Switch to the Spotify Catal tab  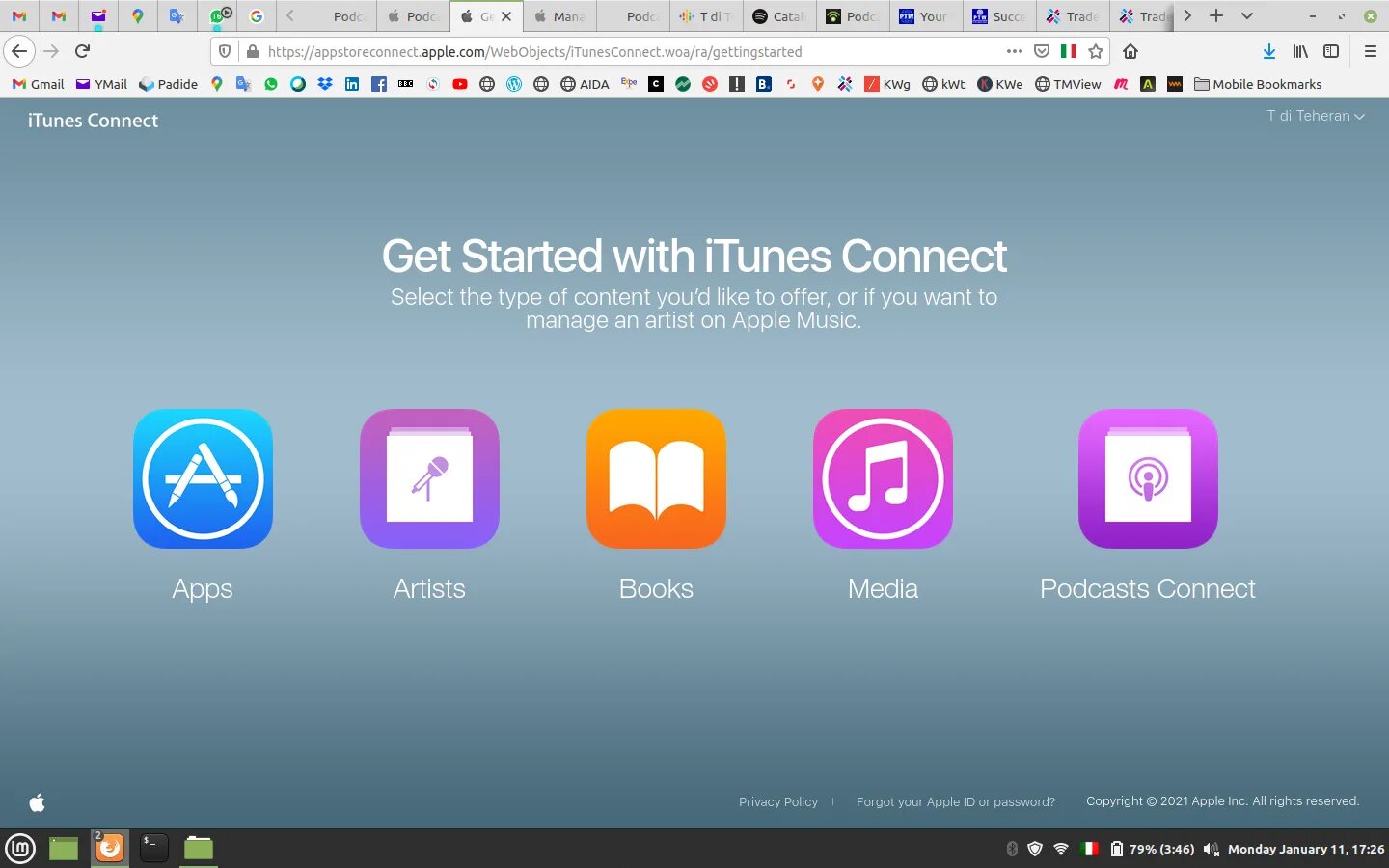[x=779, y=16]
